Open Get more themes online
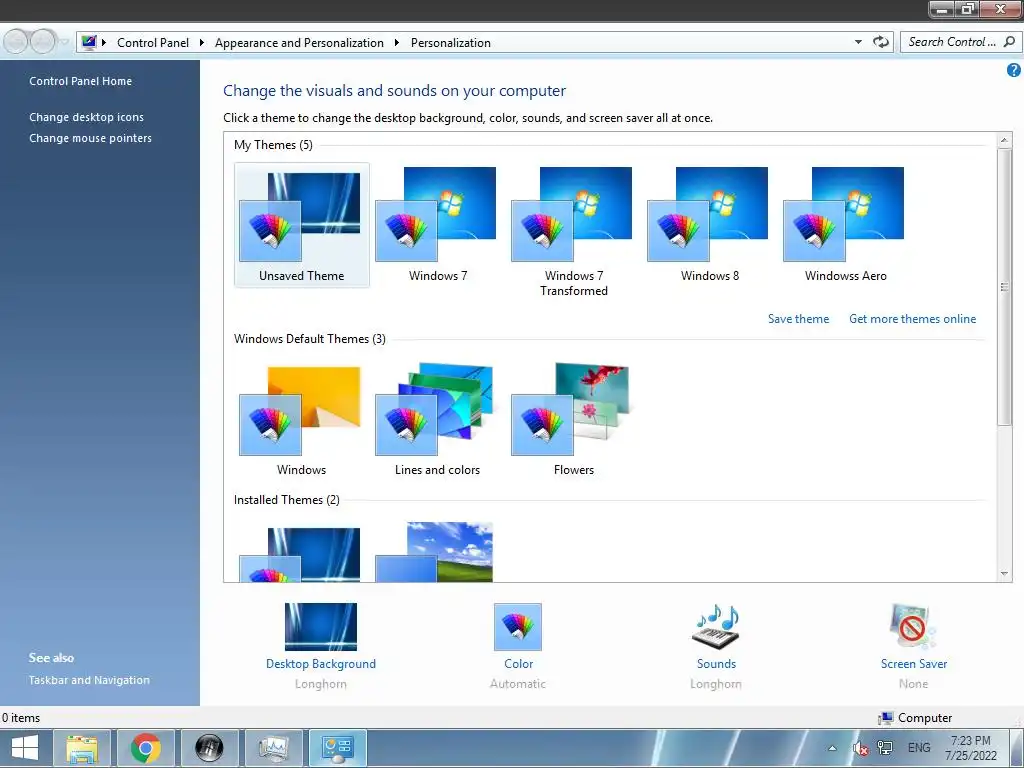This screenshot has width=1024, height=768. click(912, 319)
